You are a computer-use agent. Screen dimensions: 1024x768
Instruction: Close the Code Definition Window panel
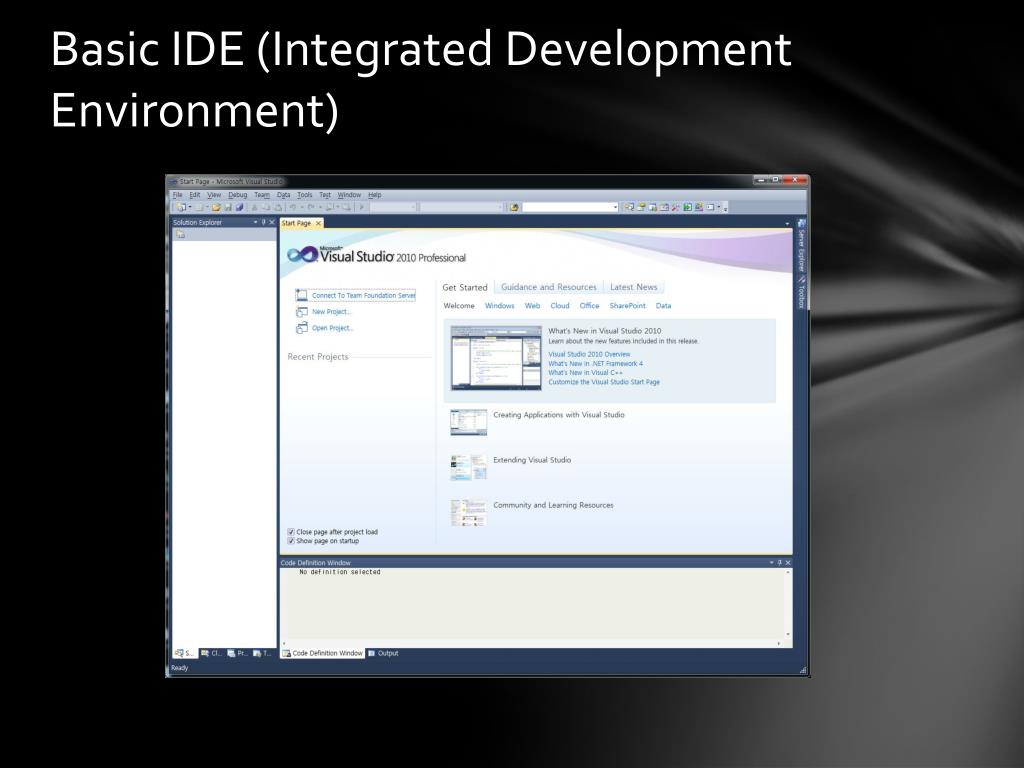tap(788, 562)
